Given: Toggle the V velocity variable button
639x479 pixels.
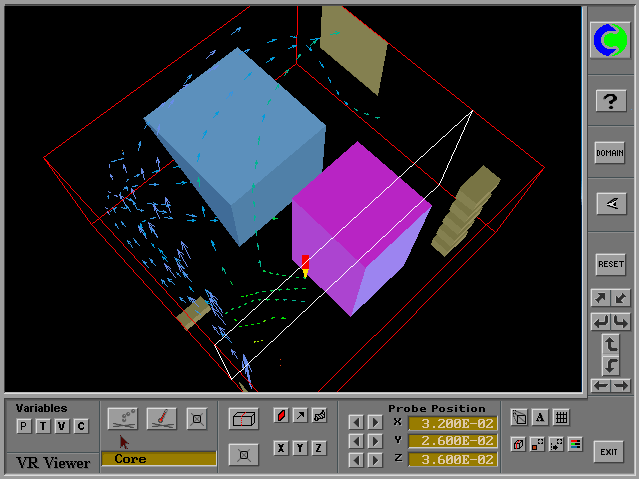Looking at the screenshot, I should click(62, 426).
